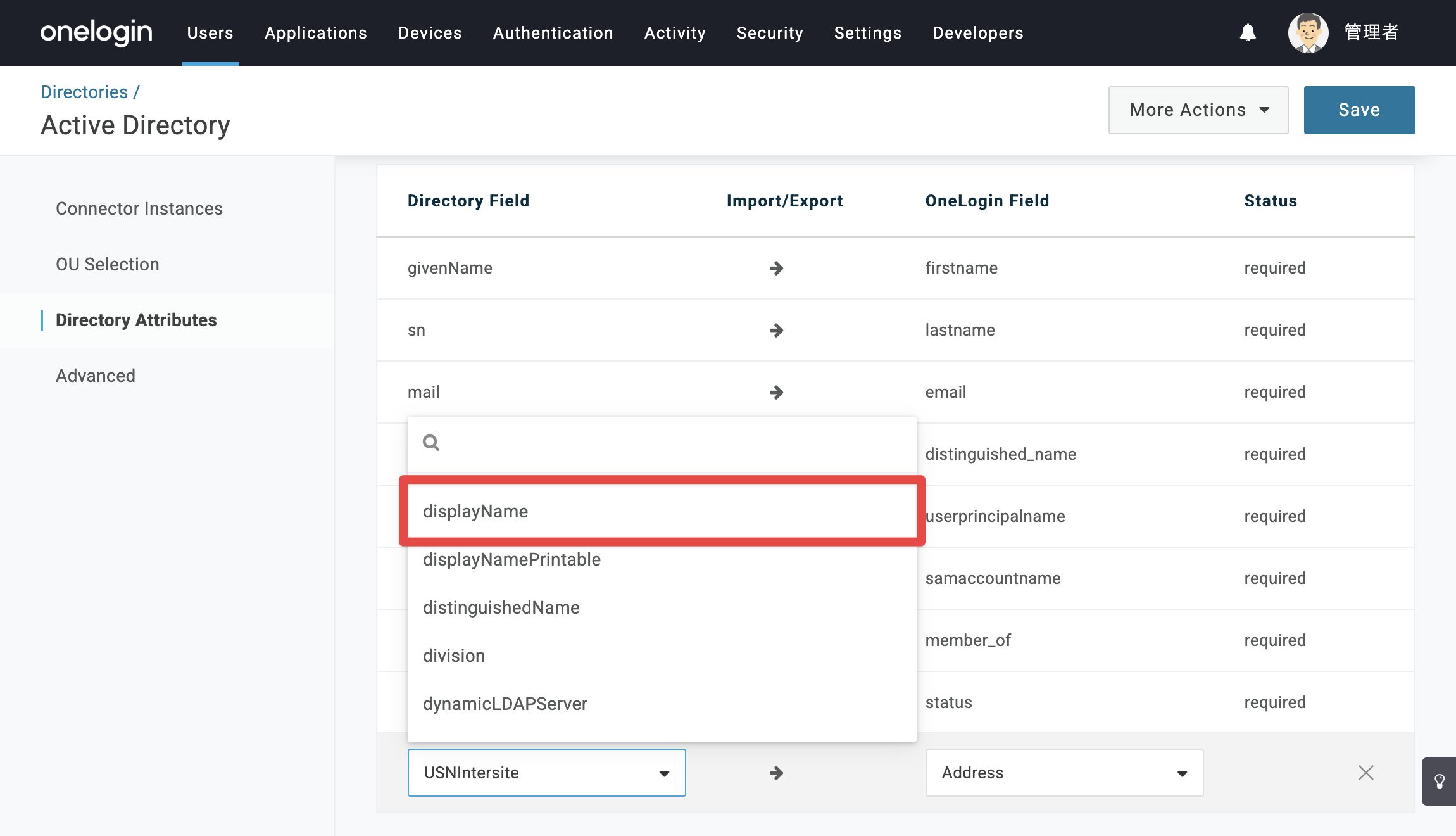Screen dimensions: 1456x836
Task: Focus the attribute search field
Action: pos(662,442)
